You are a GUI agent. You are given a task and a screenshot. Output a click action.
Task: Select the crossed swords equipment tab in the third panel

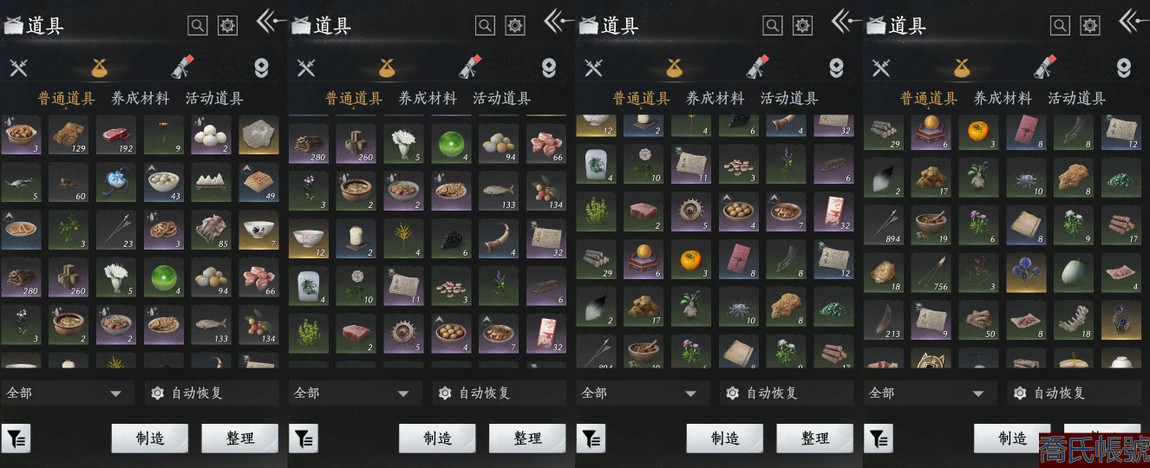(x=593, y=68)
